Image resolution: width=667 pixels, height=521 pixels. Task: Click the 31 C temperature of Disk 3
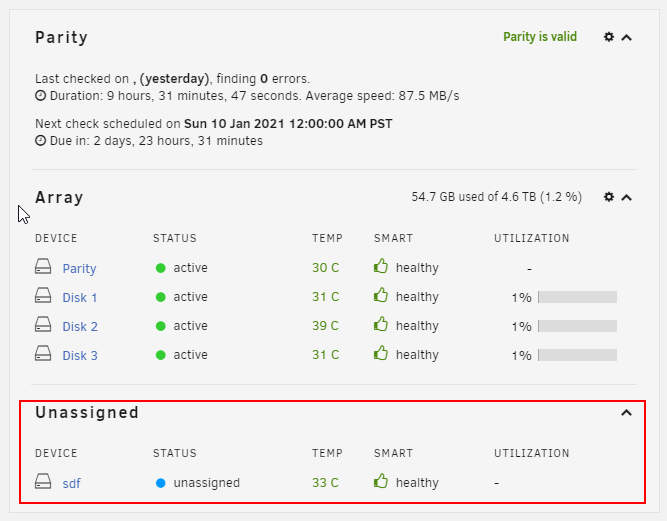point(325,355)
